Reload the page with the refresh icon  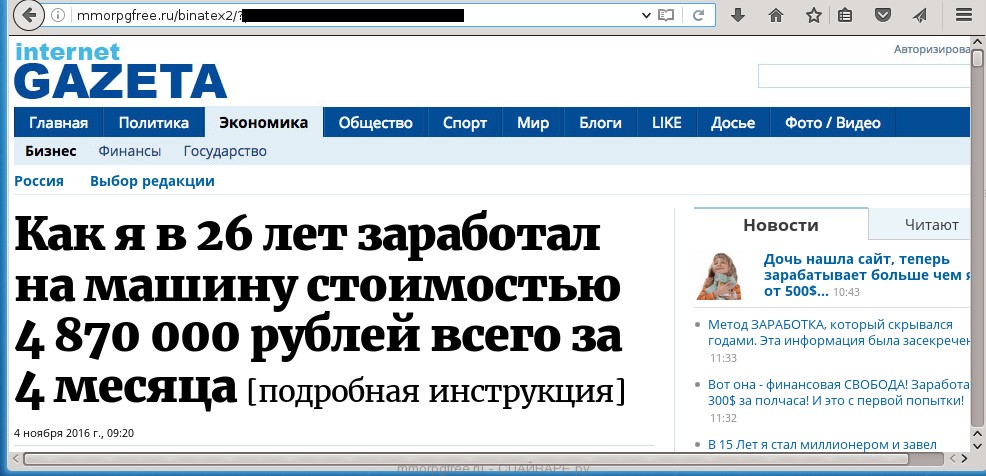(x=699, y=16)
